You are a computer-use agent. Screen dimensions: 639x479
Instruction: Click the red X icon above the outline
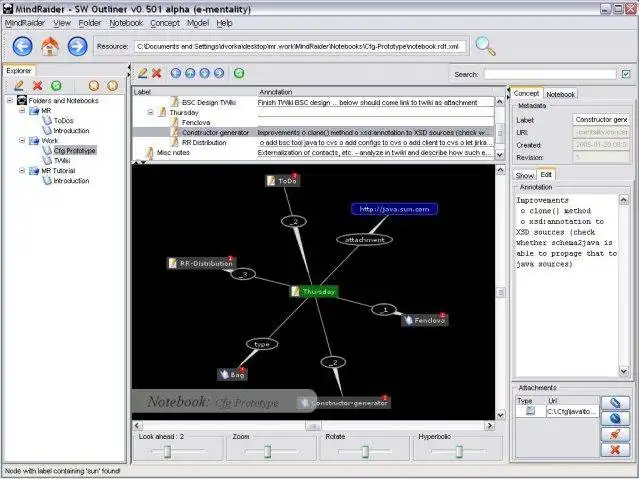click(156, 73)
